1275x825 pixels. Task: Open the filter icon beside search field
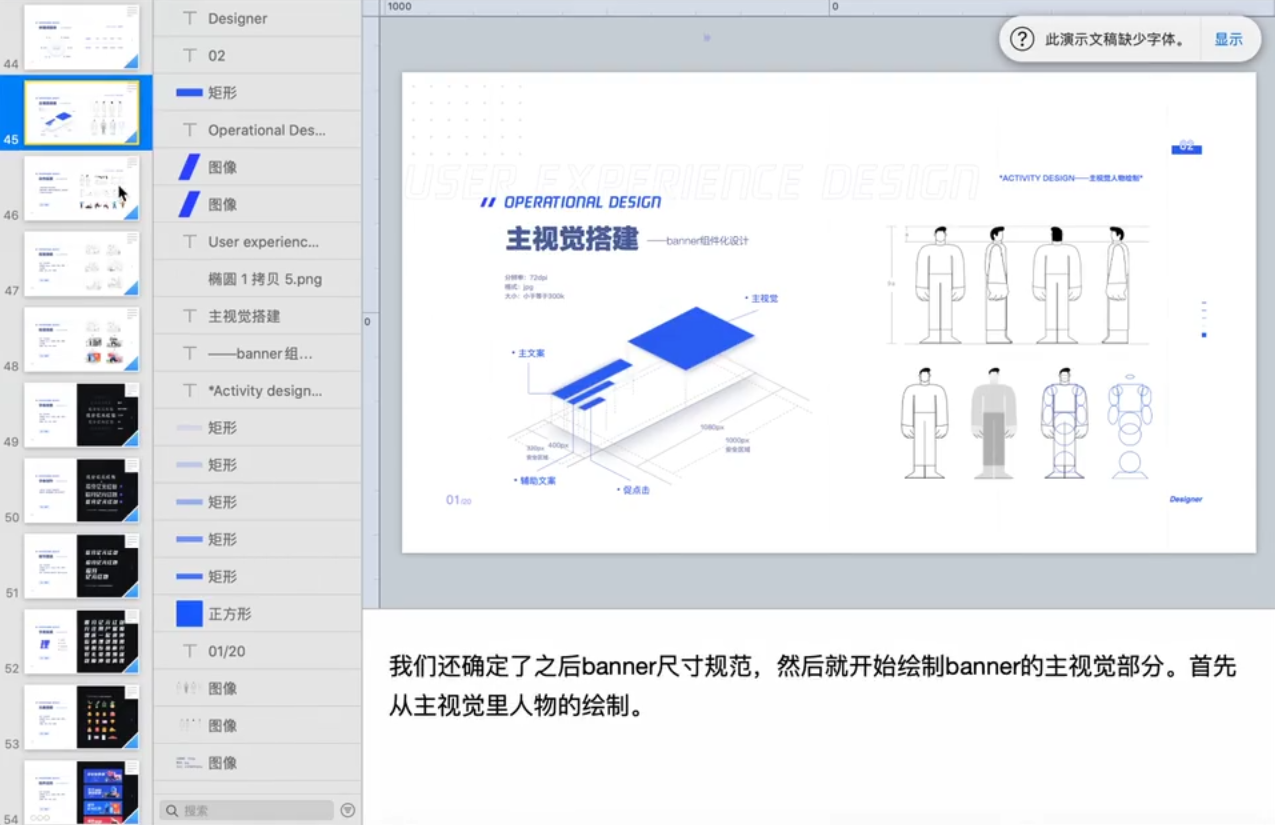[347, 810]
